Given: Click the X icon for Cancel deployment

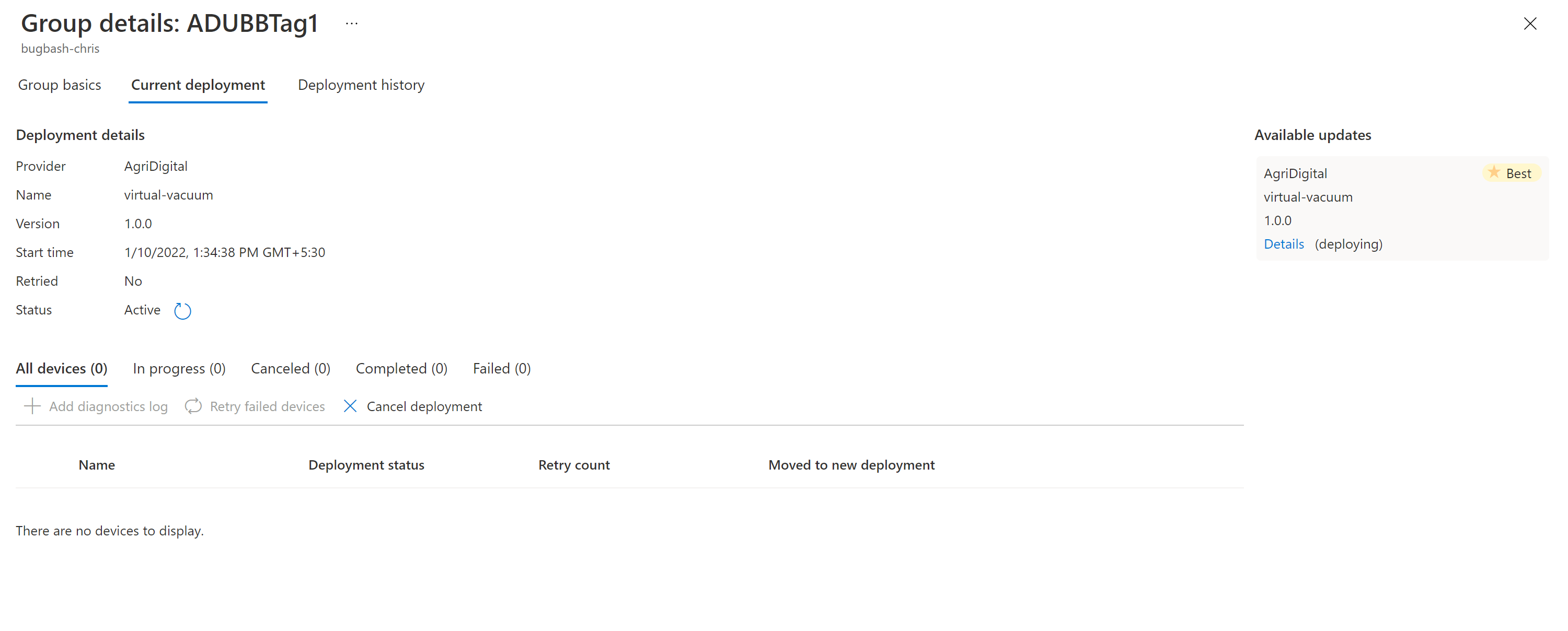Looking at the screenshot, I should [x=350, y=406].
